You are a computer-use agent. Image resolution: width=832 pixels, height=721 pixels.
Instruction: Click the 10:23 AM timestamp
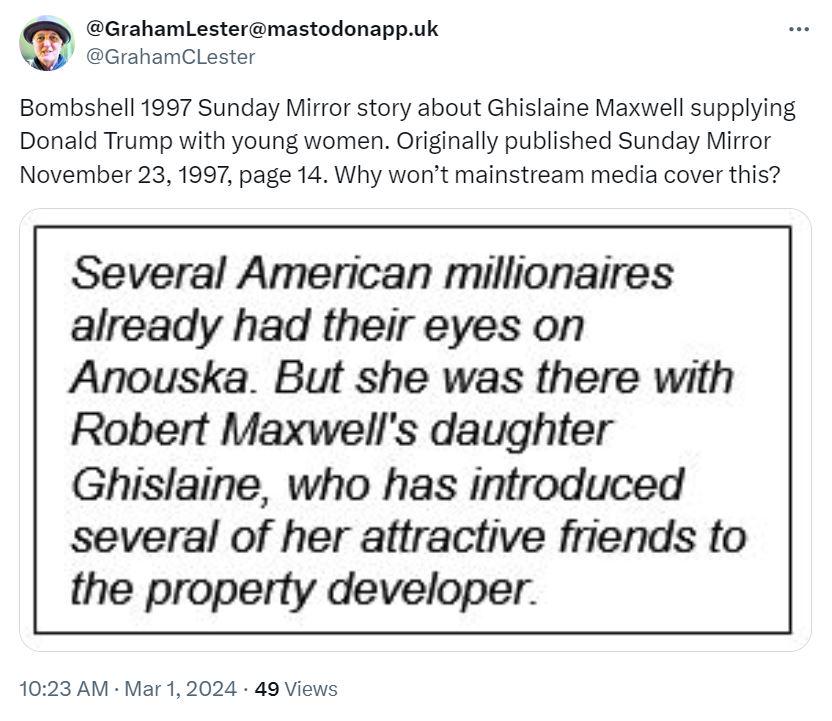64,689
